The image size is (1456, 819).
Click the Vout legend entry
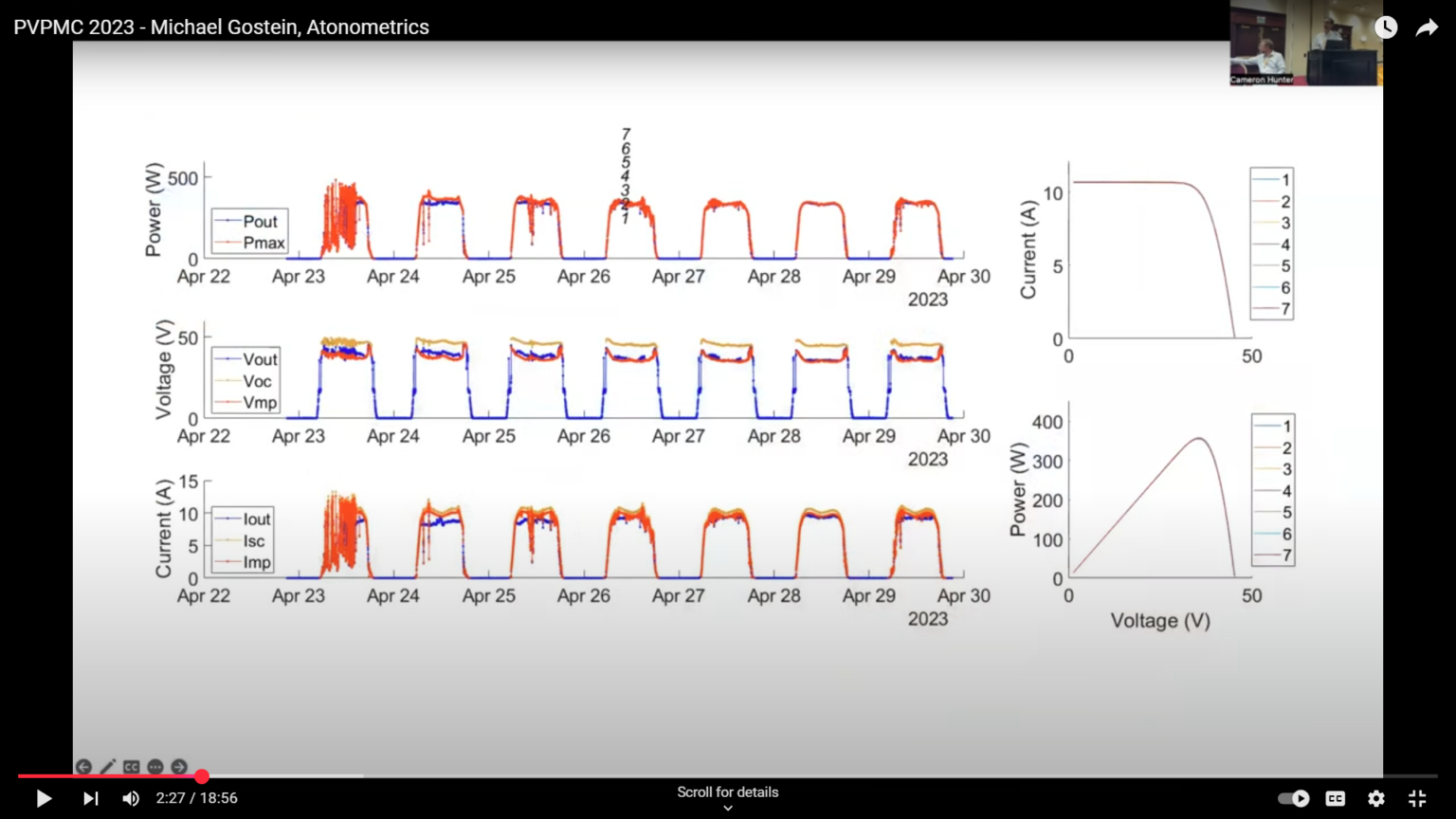246,359
